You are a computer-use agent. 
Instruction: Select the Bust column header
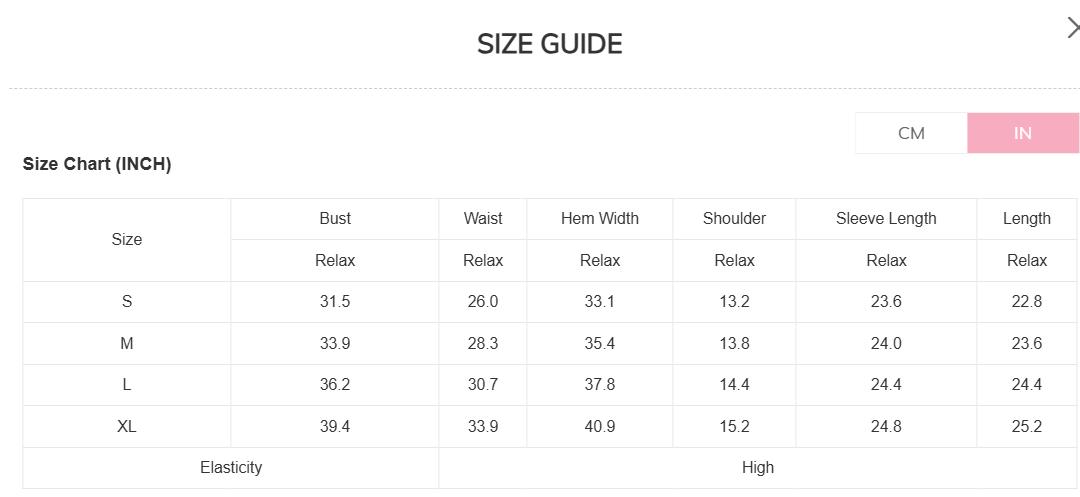[x=335, y=219]
